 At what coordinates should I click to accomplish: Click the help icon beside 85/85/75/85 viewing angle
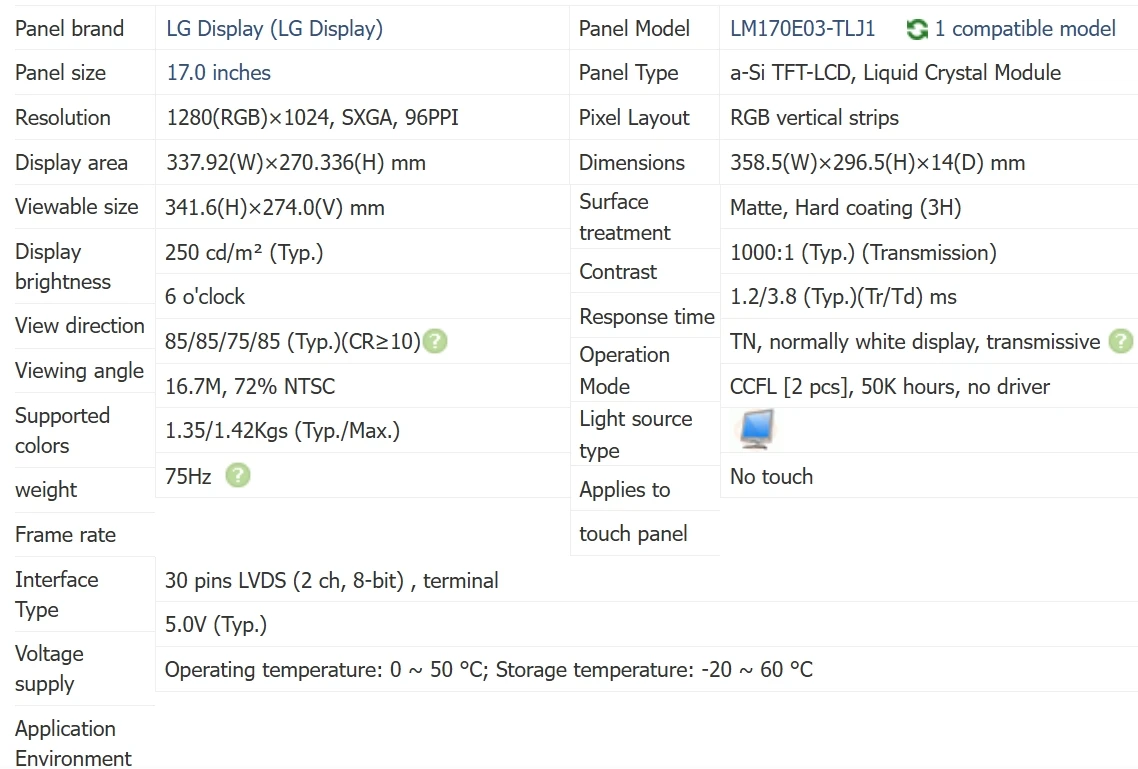pyautogui.click(x=435, y=342)
